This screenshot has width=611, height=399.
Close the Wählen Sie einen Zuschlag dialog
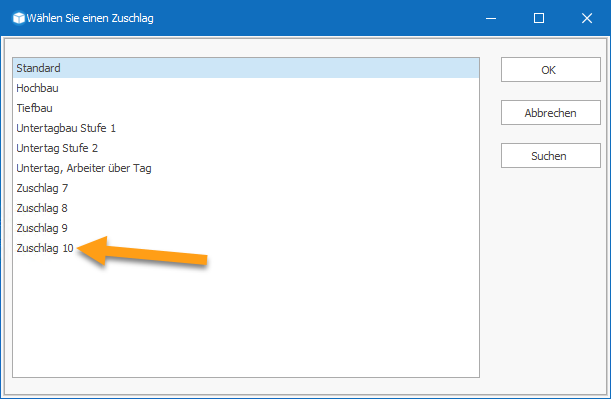click(587, 18)
